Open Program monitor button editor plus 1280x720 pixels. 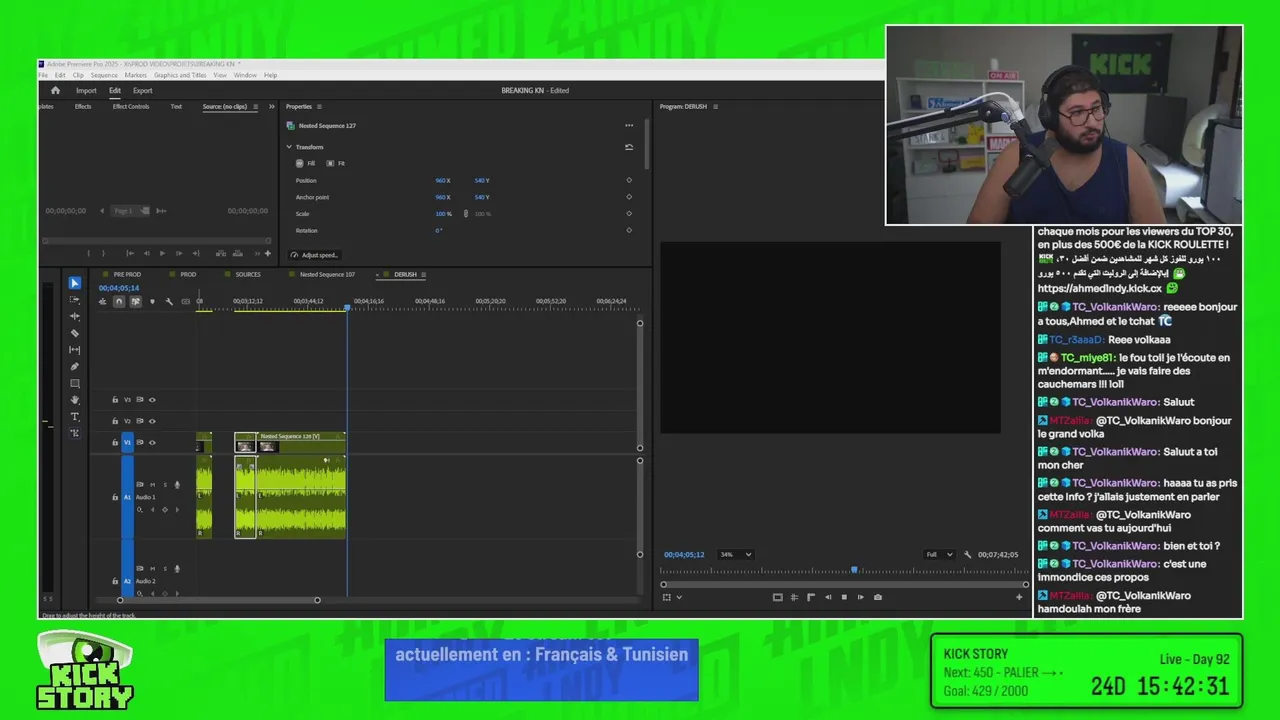click(x=1019, y=597)
